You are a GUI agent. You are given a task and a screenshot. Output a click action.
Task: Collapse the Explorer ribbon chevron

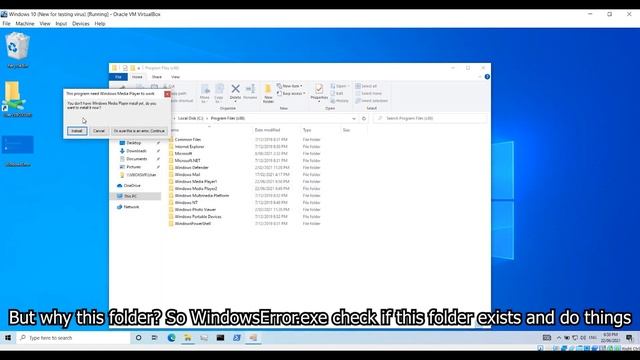pos(480,77)
